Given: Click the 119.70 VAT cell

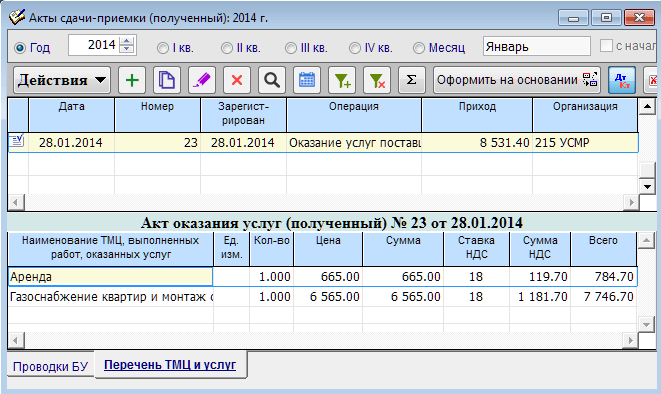Looking at the screenshot, I should [540, 277].
